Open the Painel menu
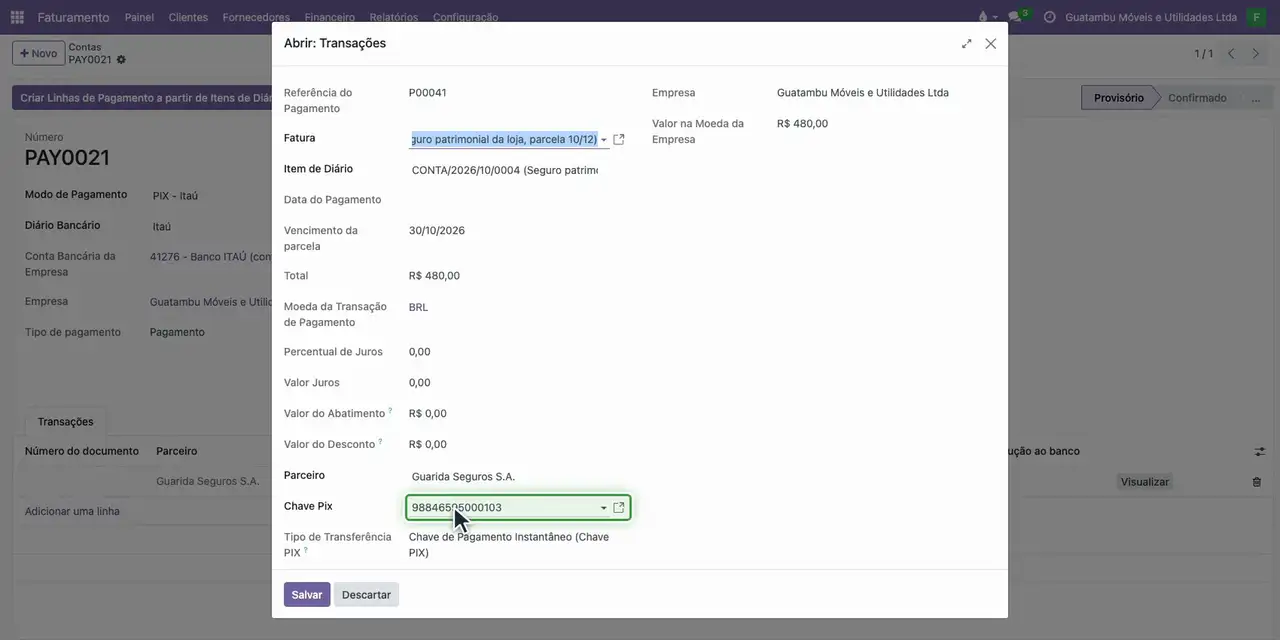Screen dimensions: 1280x640 (x=139, y=17)
